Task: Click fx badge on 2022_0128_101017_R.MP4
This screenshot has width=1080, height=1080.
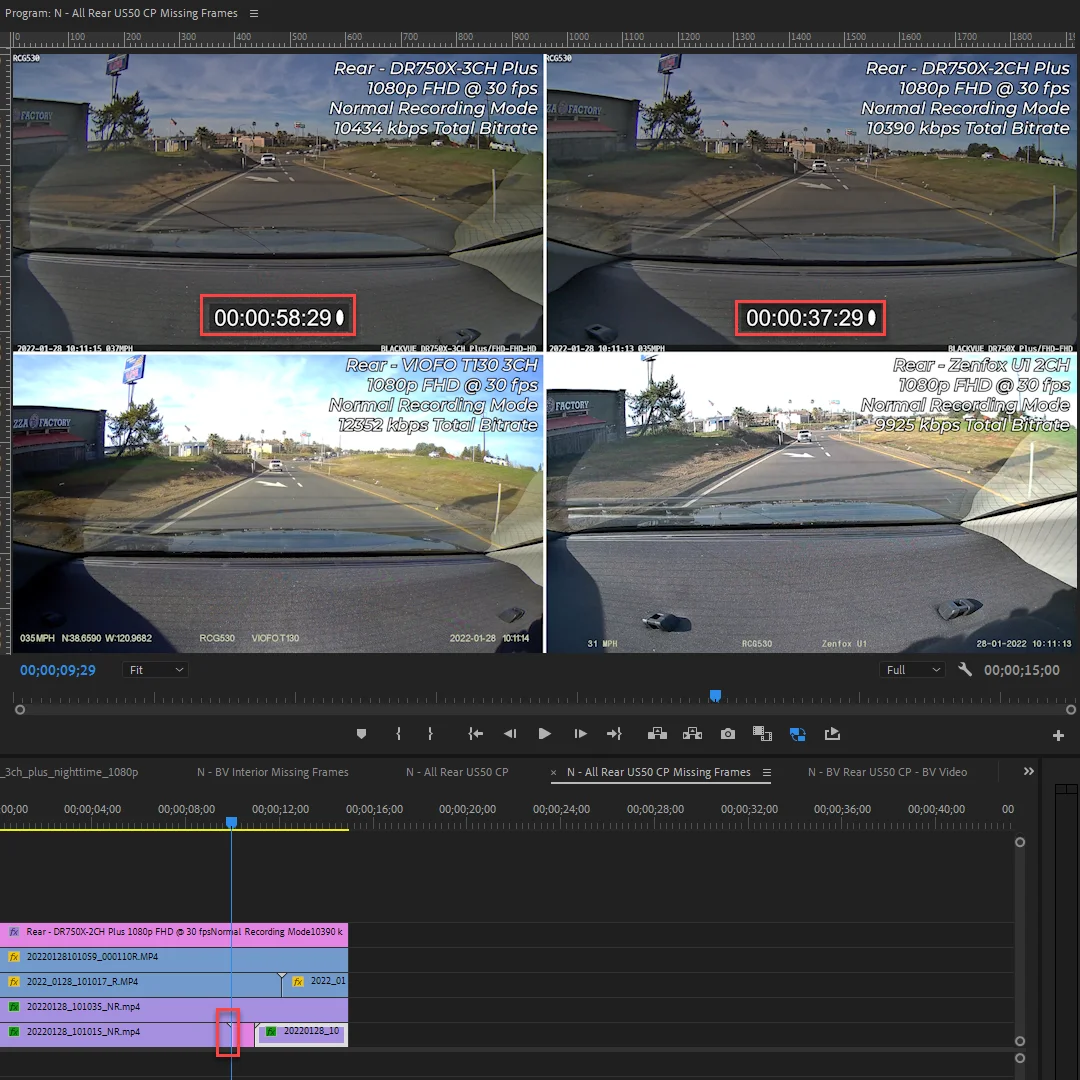Action: click(14, 982)
